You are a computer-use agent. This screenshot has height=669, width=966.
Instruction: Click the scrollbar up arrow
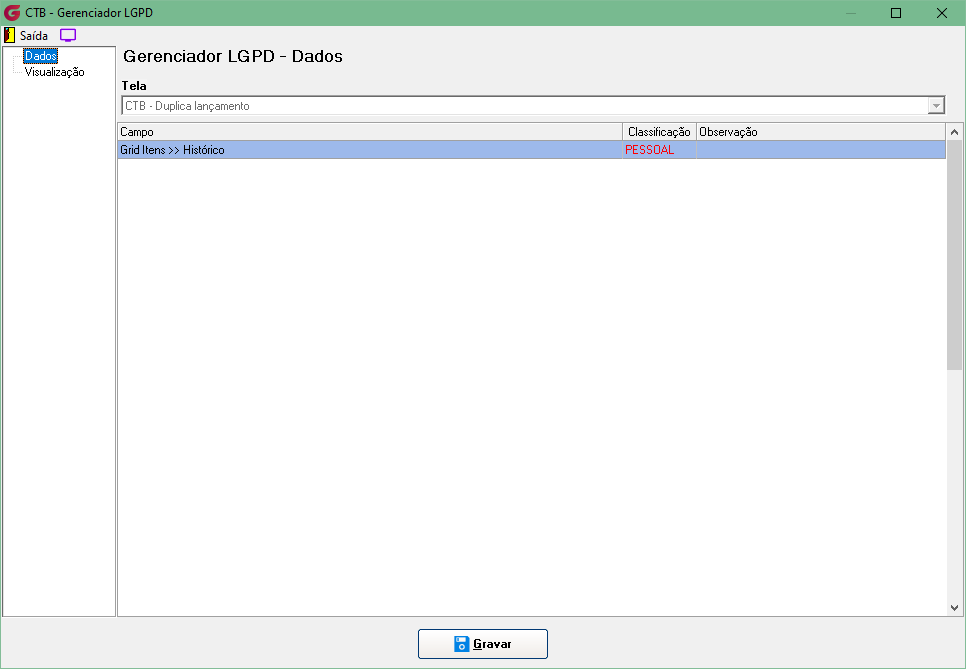coord(954,132)
